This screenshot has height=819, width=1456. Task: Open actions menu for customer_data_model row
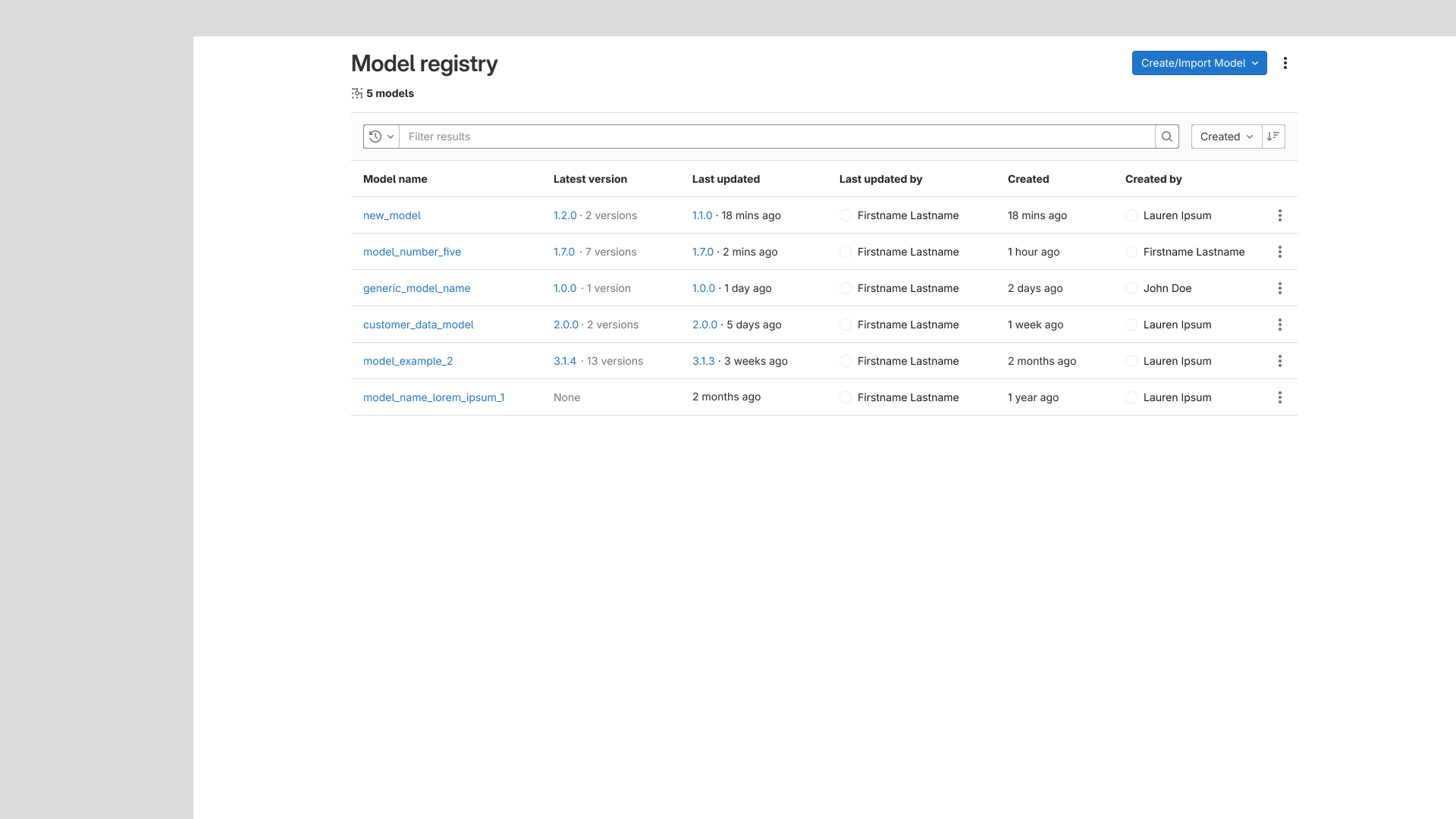click(1279, 325)
